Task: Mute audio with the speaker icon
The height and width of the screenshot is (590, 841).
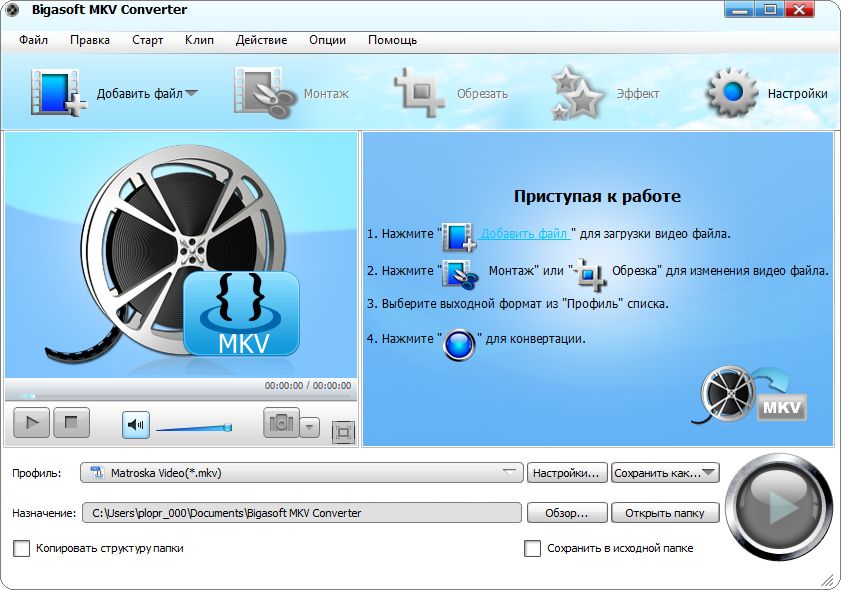Action: (136, 425)
